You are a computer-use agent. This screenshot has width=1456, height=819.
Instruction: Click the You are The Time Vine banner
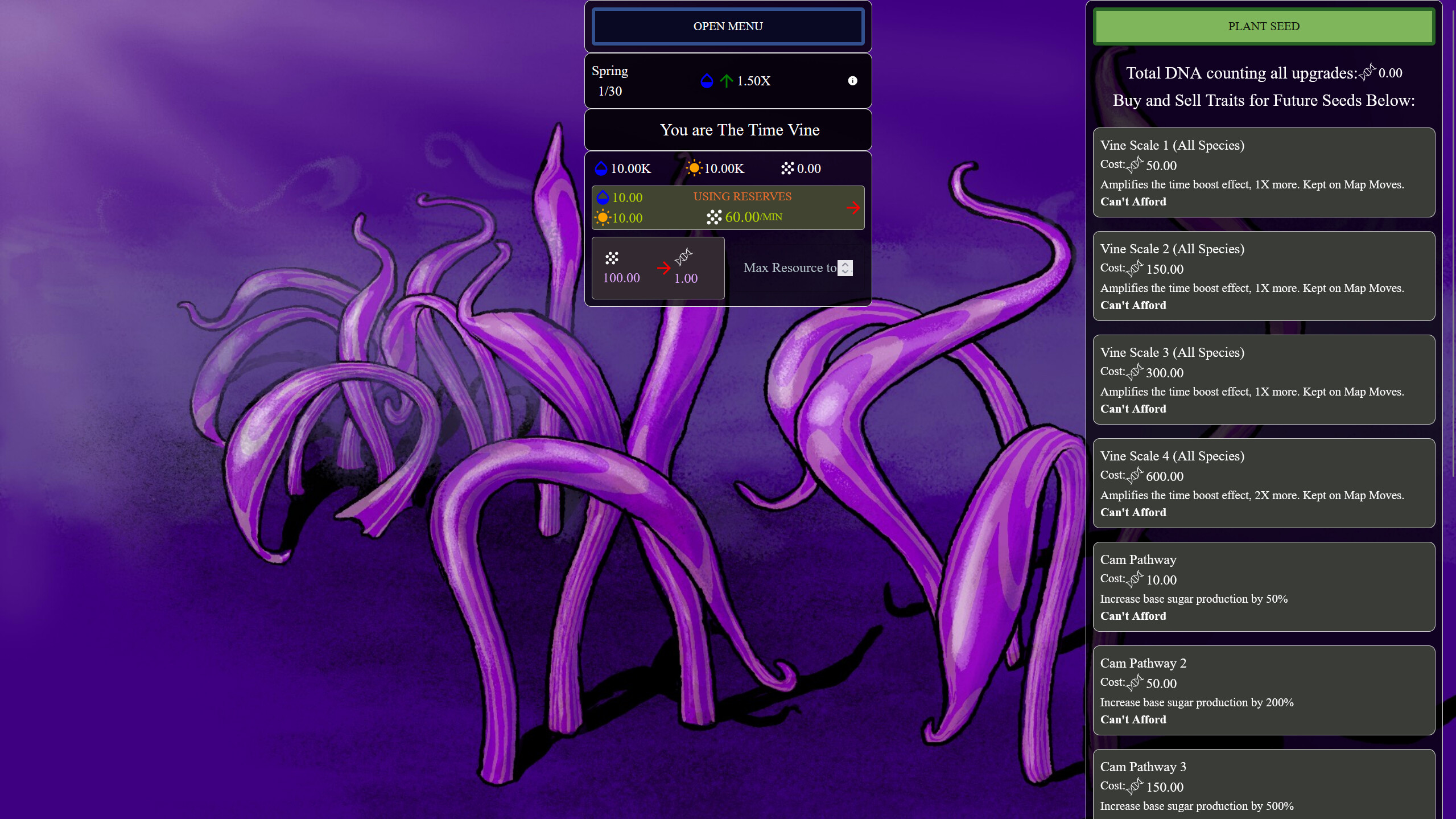728,130
